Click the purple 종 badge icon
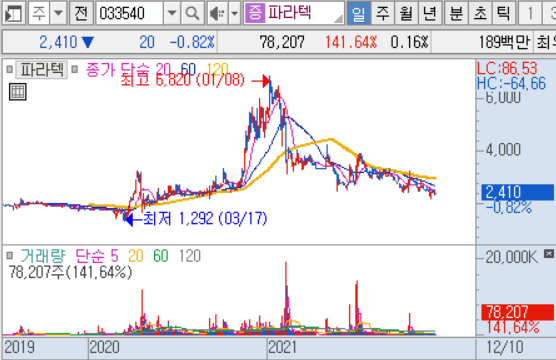This screenshot has width=556, height=360. coord(255,13)
